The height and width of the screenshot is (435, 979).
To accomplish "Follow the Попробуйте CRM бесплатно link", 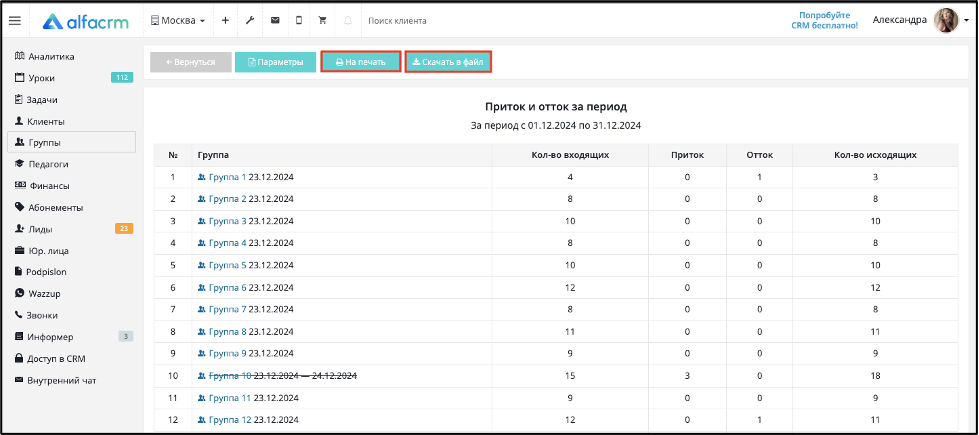I will click(x=824, y=21).
